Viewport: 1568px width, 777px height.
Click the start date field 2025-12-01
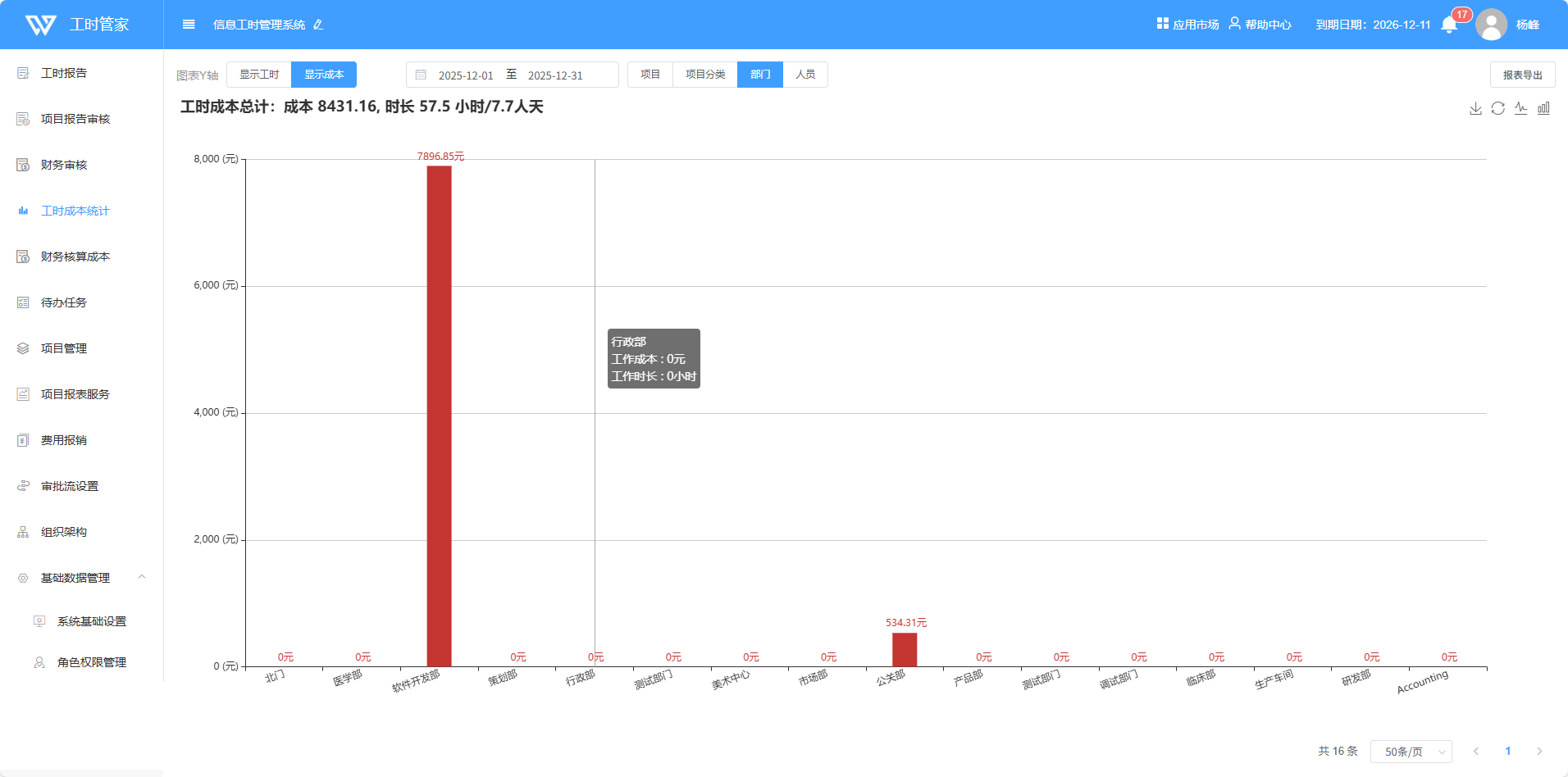coord(466,75)
